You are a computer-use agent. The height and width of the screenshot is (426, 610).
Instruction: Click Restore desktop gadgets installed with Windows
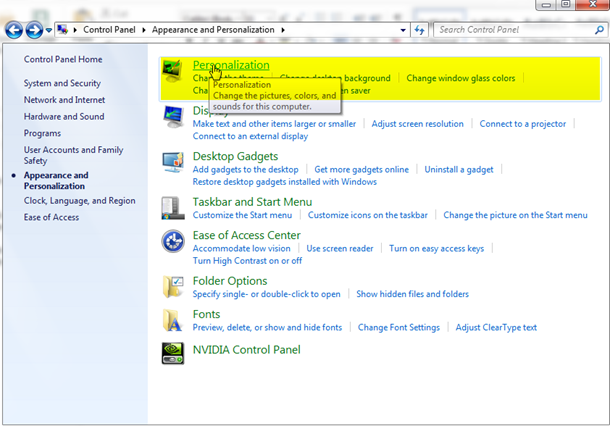point(285,182)
